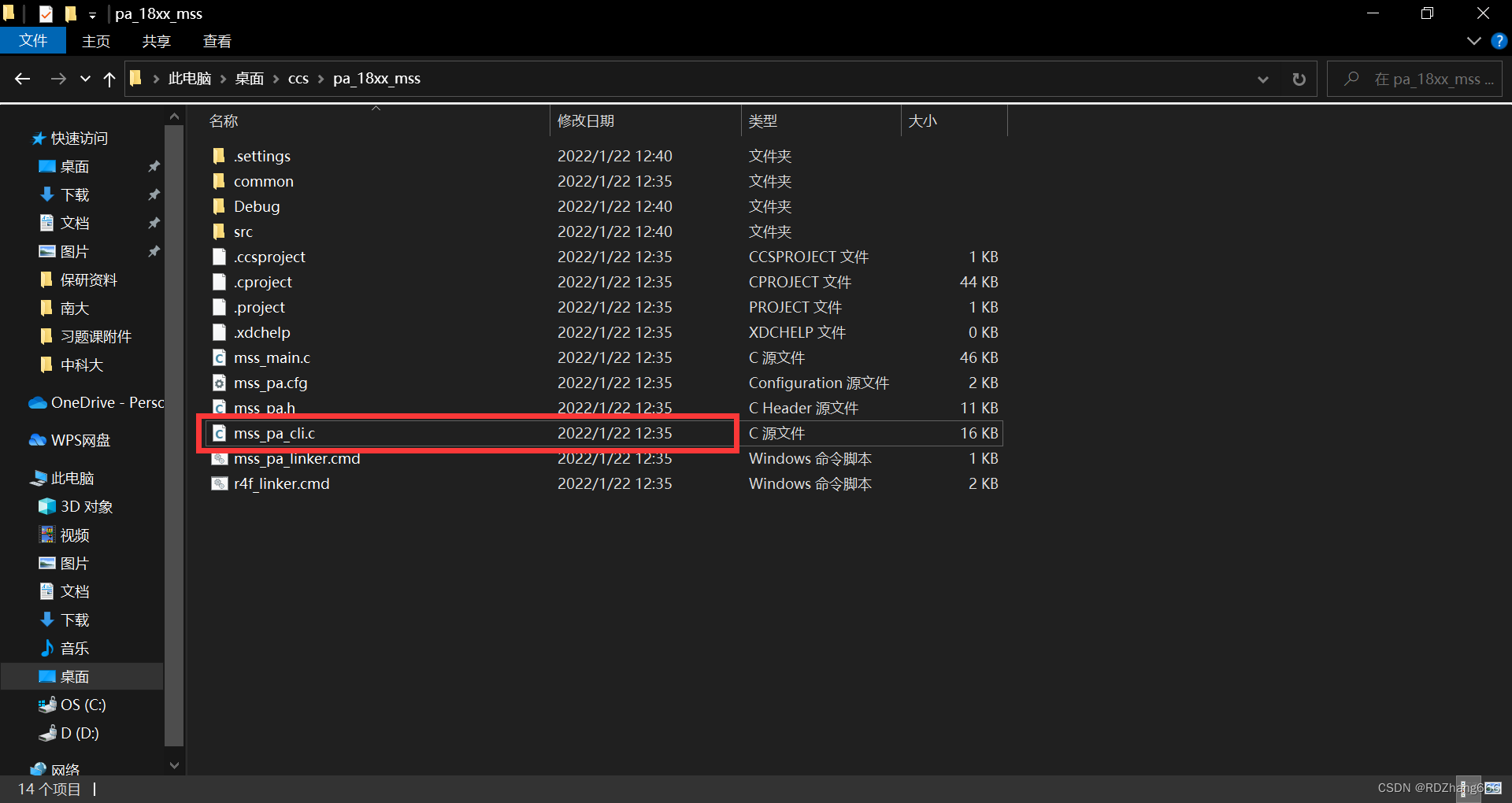
Task: Click the Properties icon in title bar
Action: (x=46, y=13)
